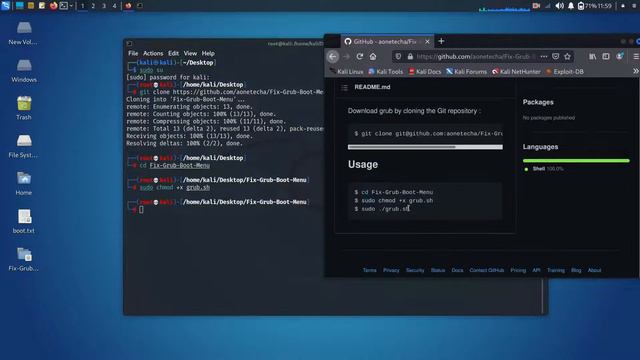Click the green Shell language bar
Image resolution: width=640 pixels, height=360 pixels.
(x=576, y=161)
